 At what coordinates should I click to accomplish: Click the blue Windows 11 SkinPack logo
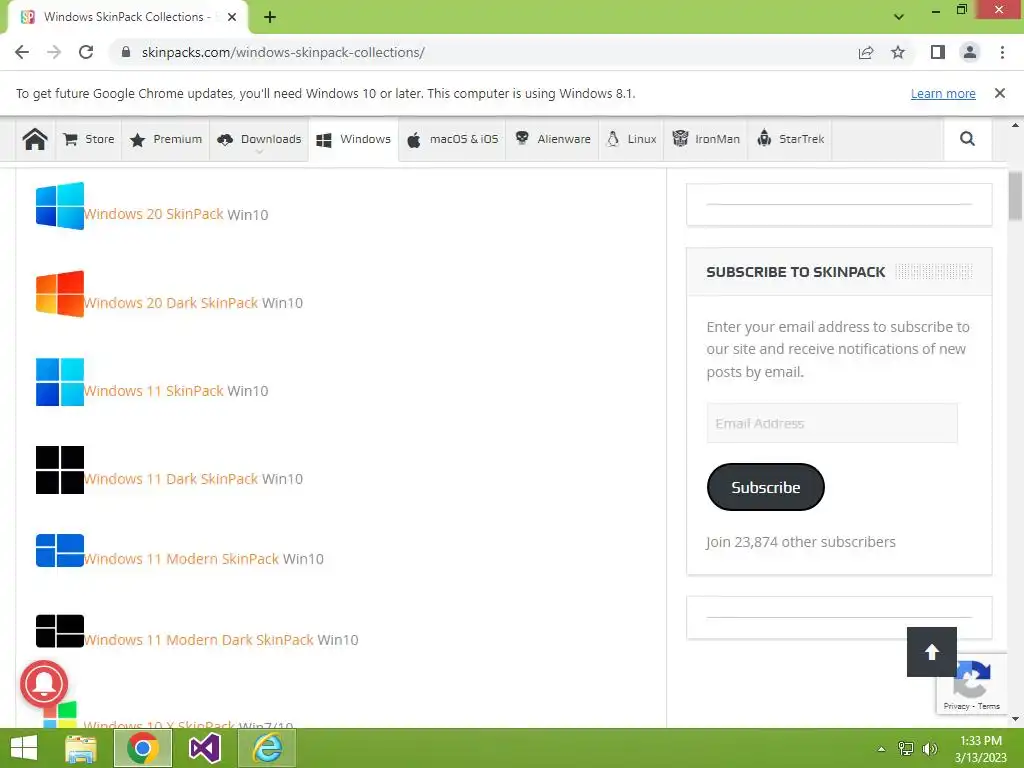[59, 382]
